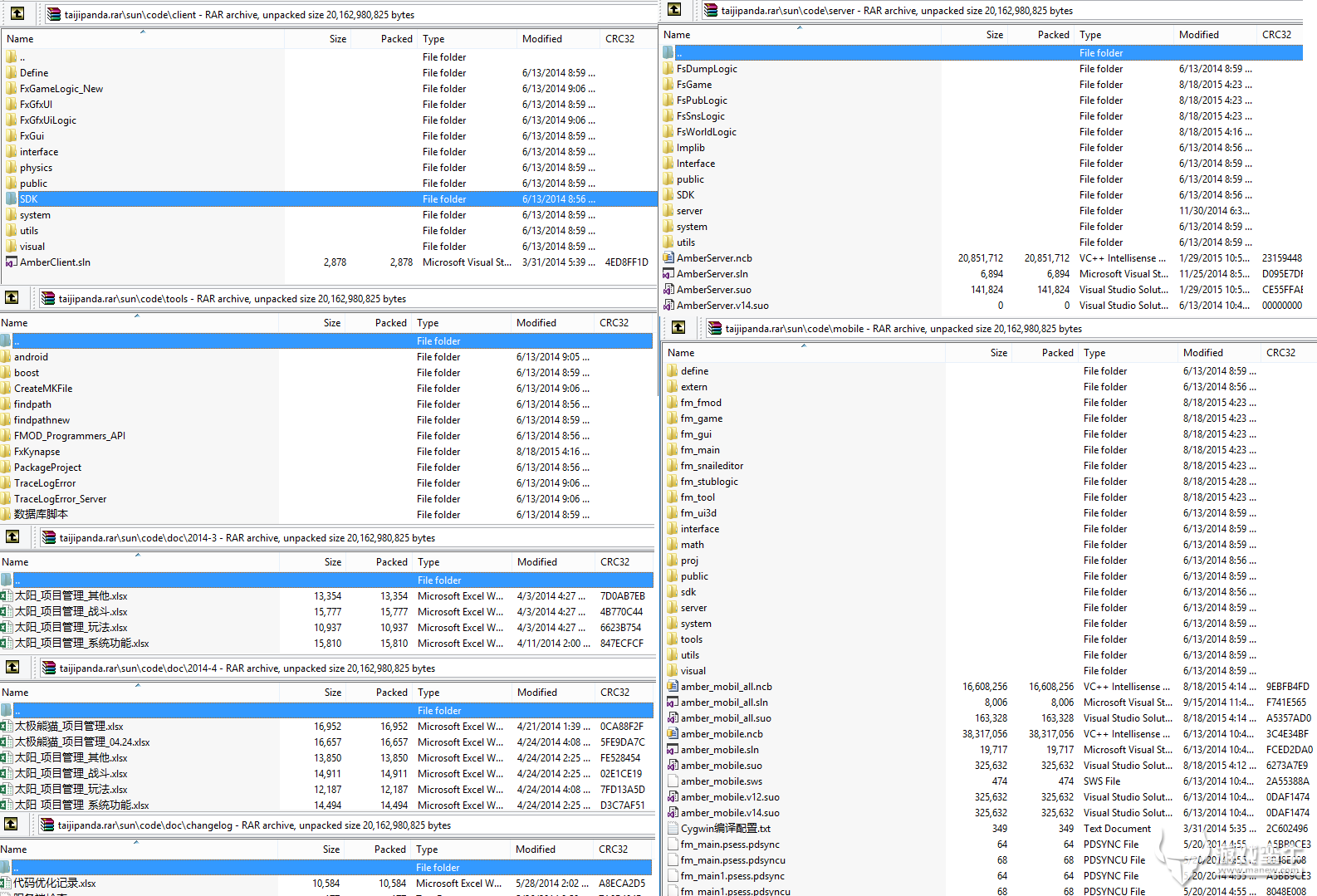Click the Excel icon of 代码优化记录.xlsx
This screenshot has width=1317, height=896.
click(x=6, y=884)
